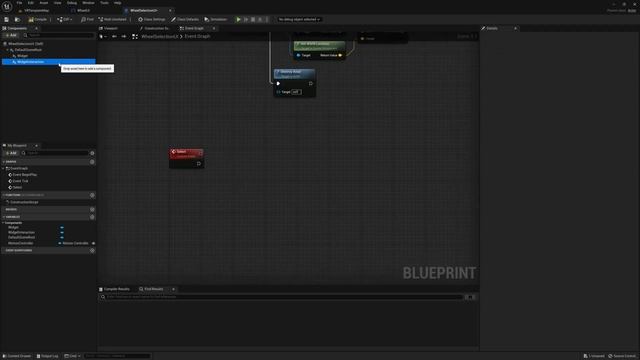640x360 pixels.
Task: Click the Return Value output pin
Action: point(340,55)
